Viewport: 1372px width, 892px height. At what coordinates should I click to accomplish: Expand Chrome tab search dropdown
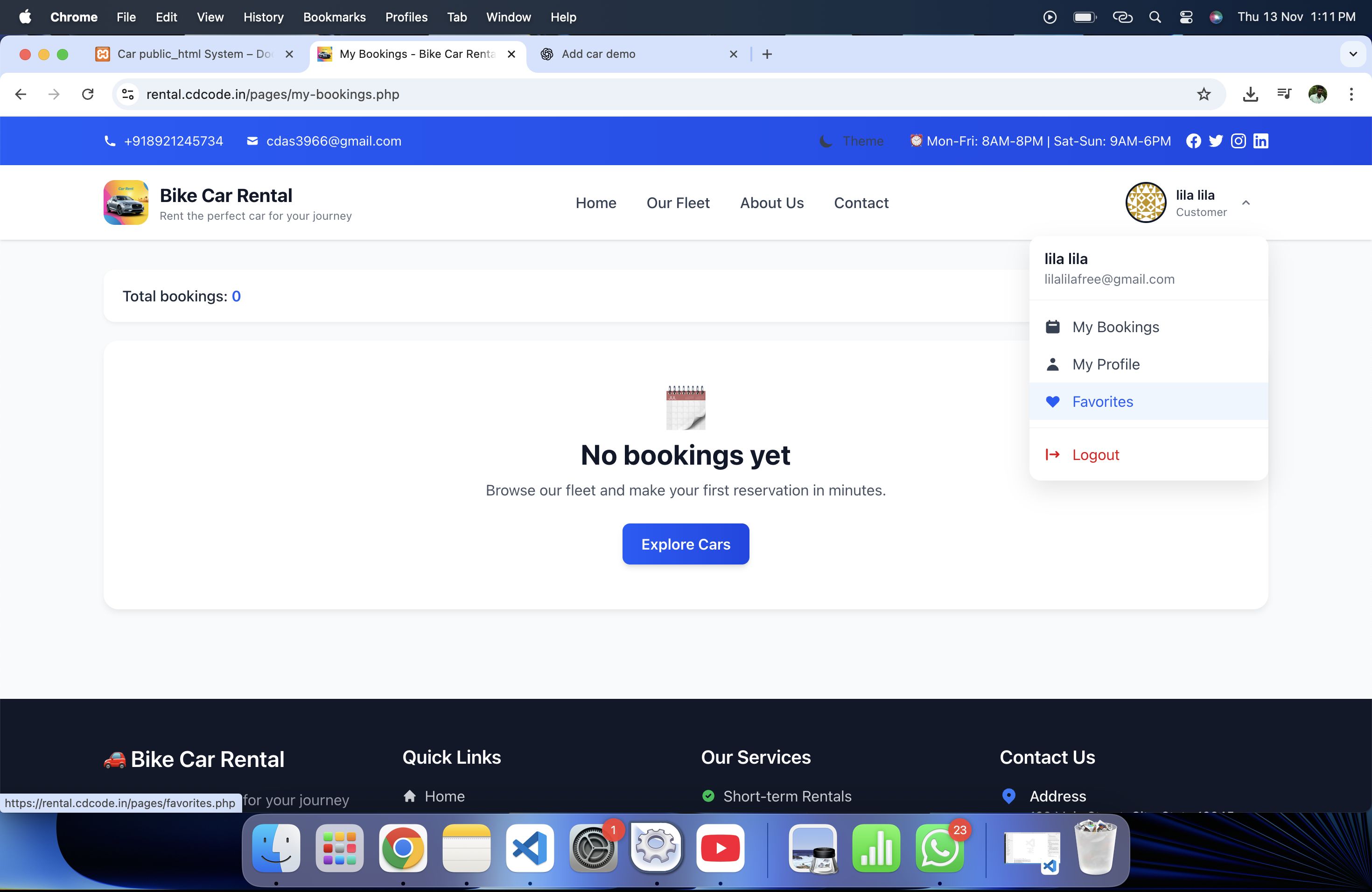1352,54
